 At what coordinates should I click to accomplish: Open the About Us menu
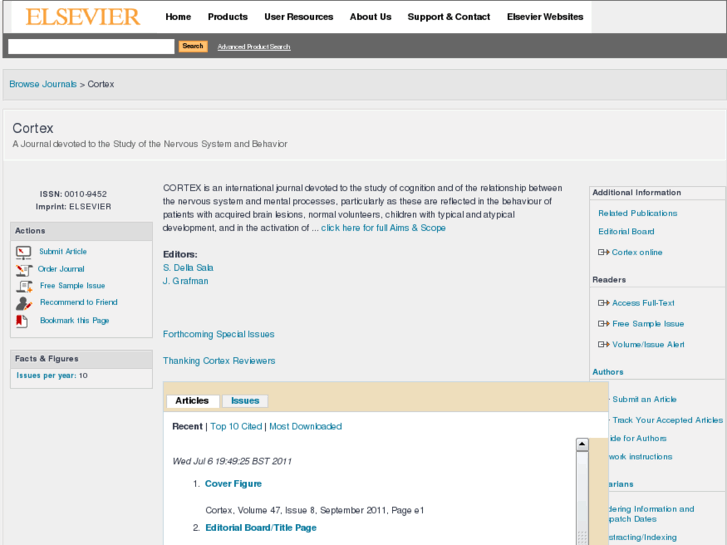coord(370,17)
